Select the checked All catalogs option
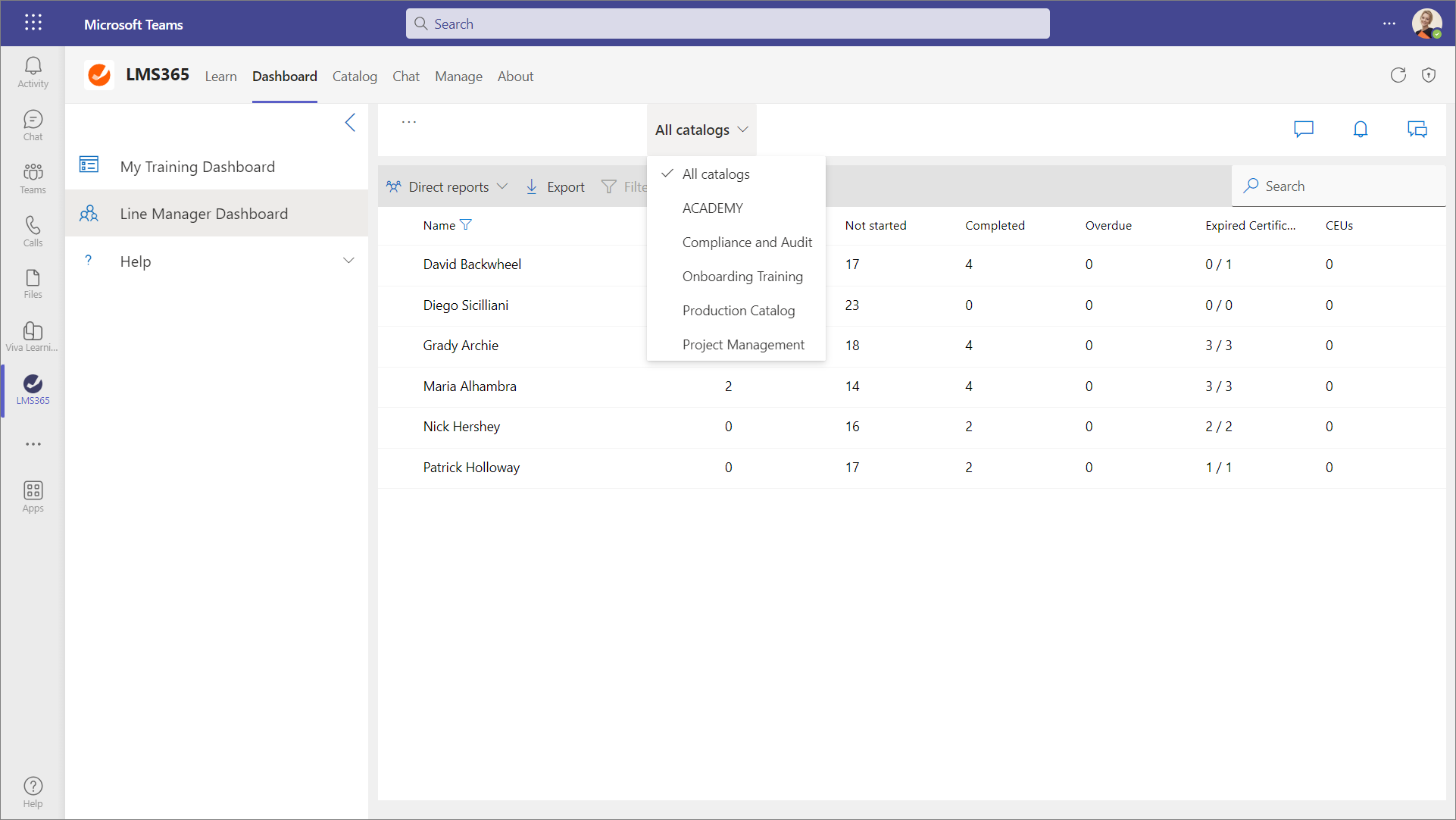Image resolution: width=1456 pixels, height=820 pixels. point(715,174)
